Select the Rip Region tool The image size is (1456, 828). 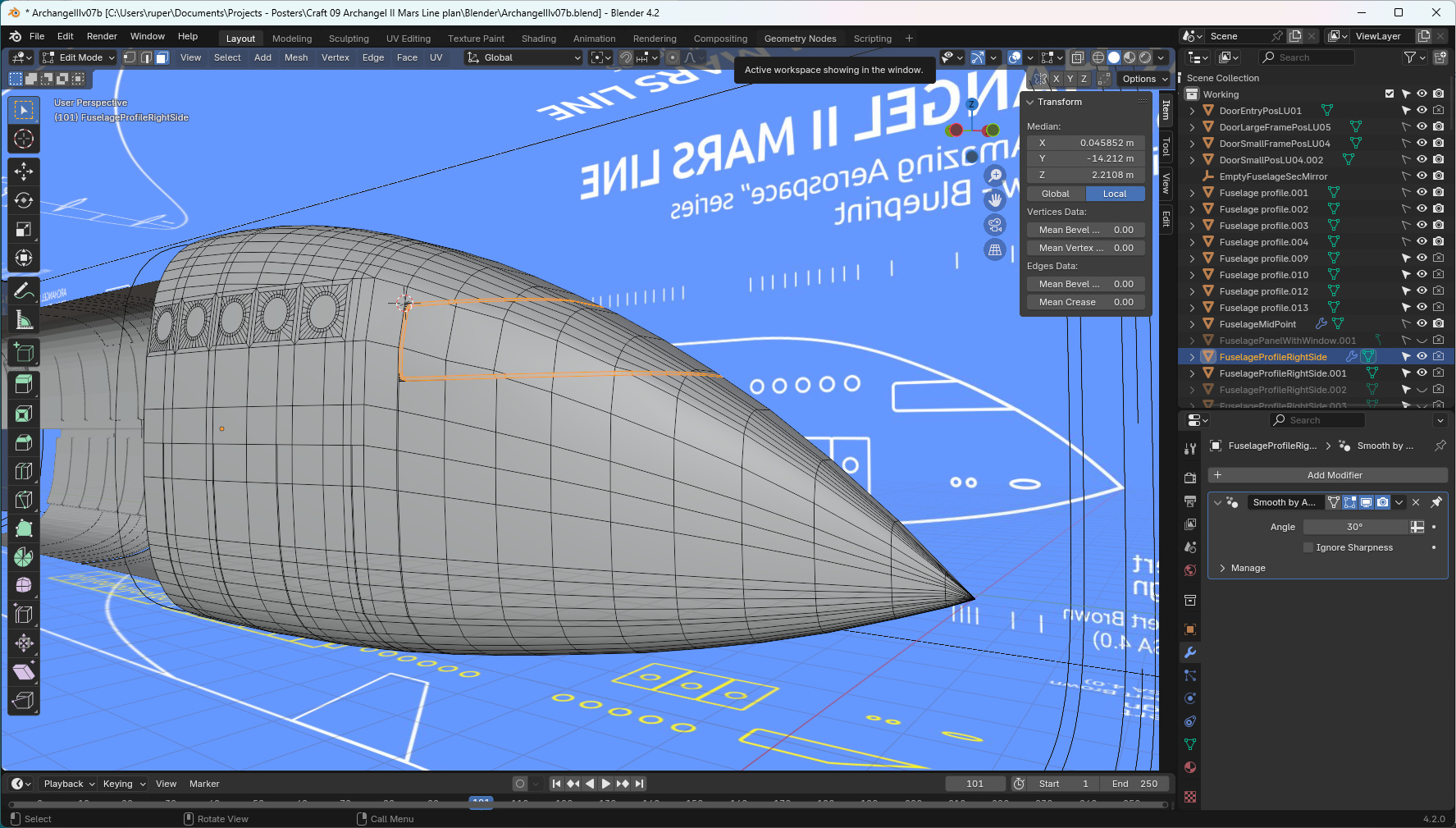point(24,700)
